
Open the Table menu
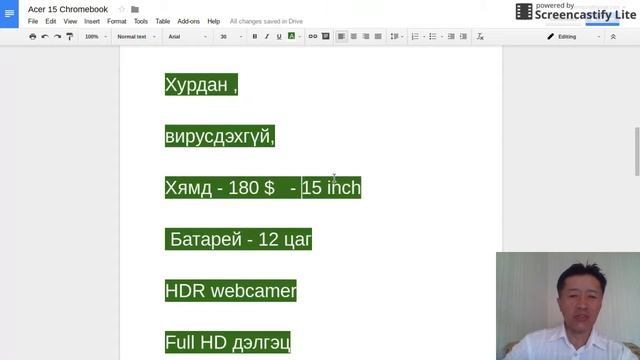click(162, 21)
